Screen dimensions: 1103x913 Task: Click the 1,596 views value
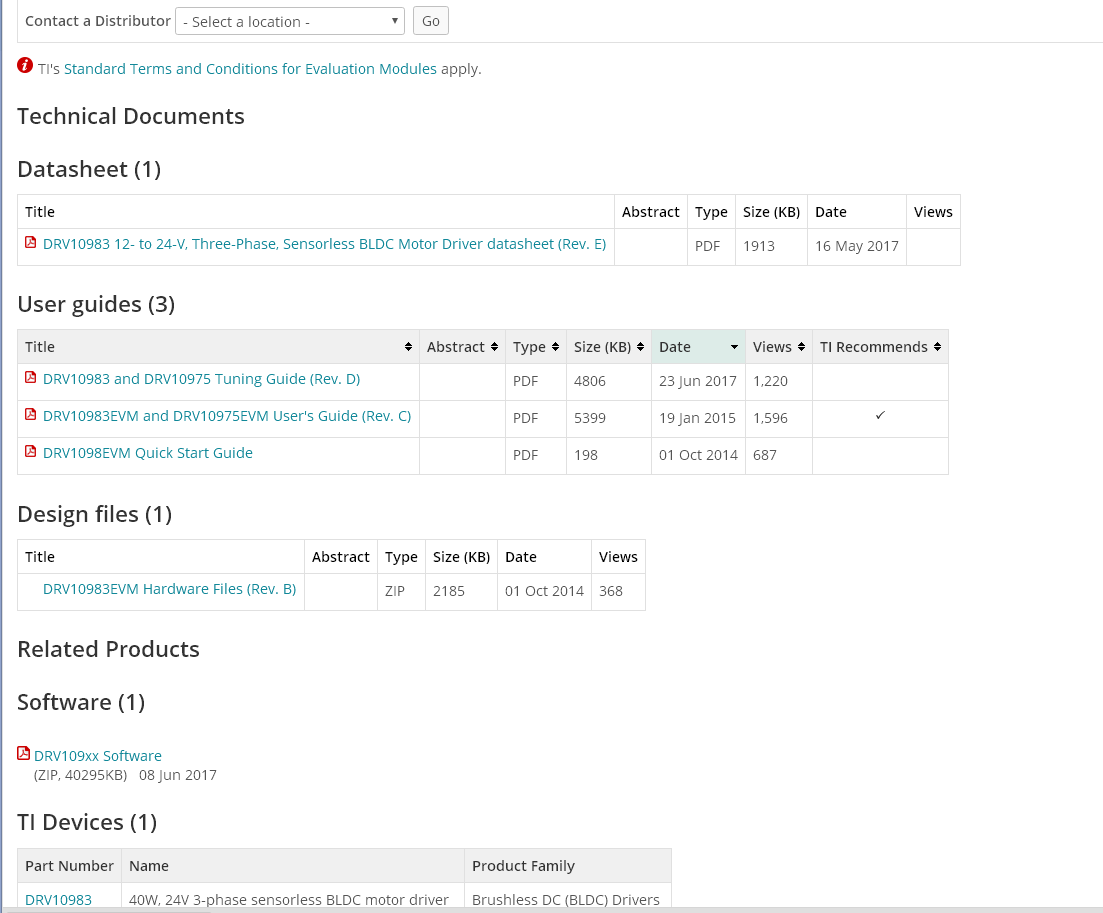point(770,419)
